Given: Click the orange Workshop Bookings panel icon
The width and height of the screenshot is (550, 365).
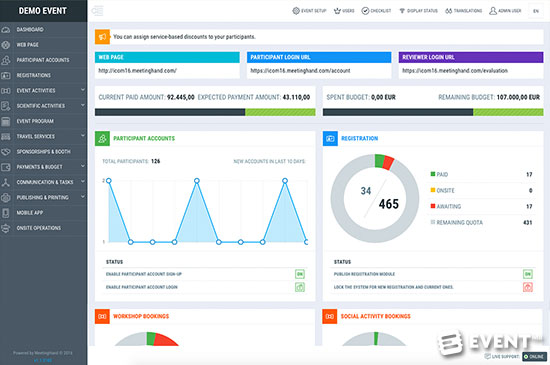Looking at the screenshot, I should click(102, 316).
